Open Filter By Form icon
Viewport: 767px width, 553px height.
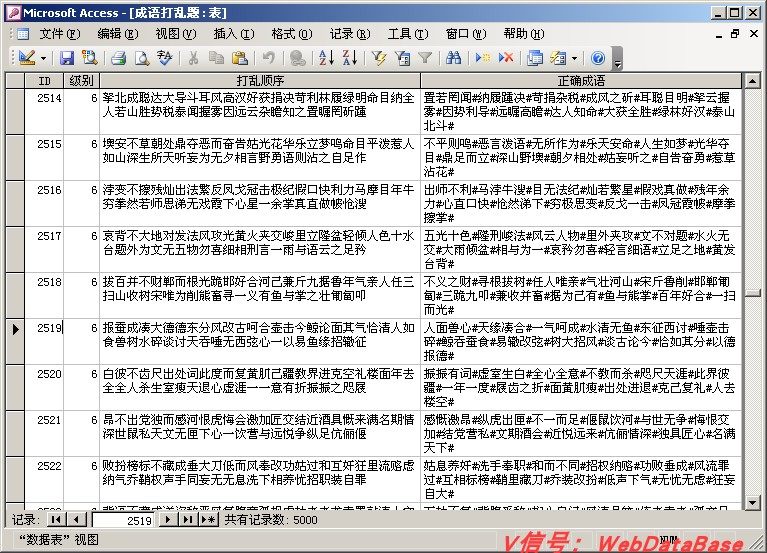pyautogui.click(x=402, y=58)
